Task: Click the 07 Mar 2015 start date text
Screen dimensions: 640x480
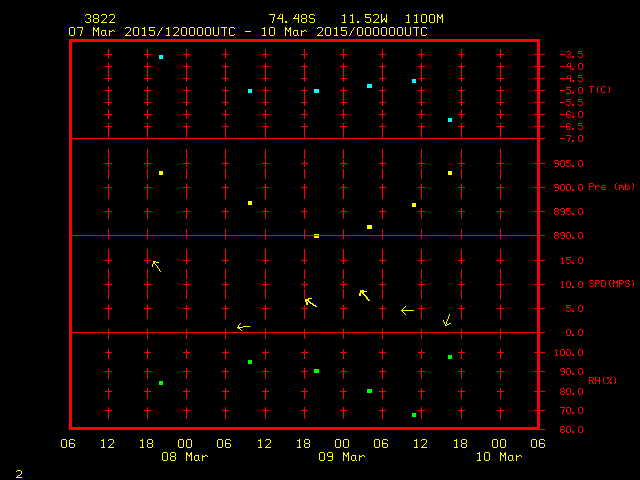Action: 111,31
